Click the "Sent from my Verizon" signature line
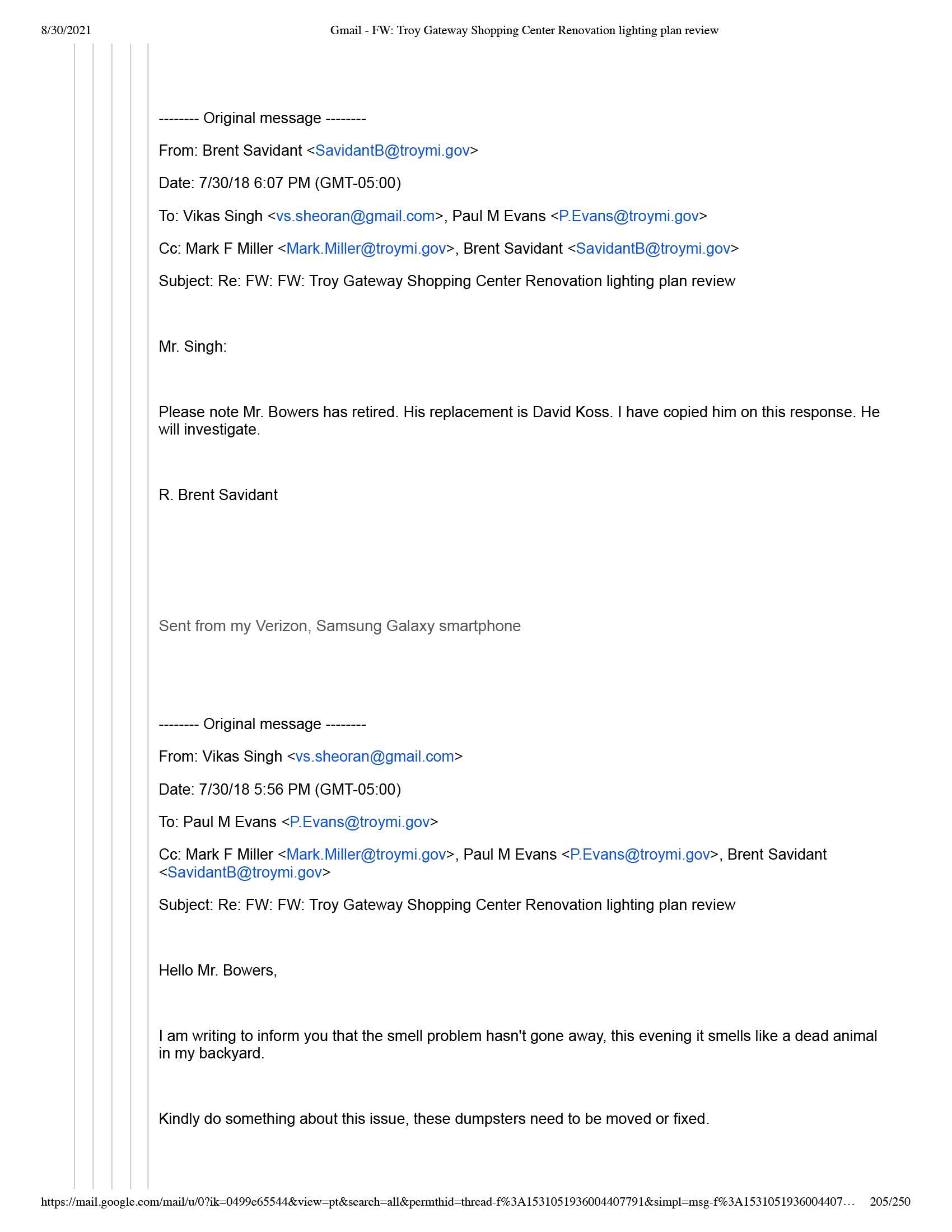Viewport: 952px width, 1232px height. click(339, 626)
